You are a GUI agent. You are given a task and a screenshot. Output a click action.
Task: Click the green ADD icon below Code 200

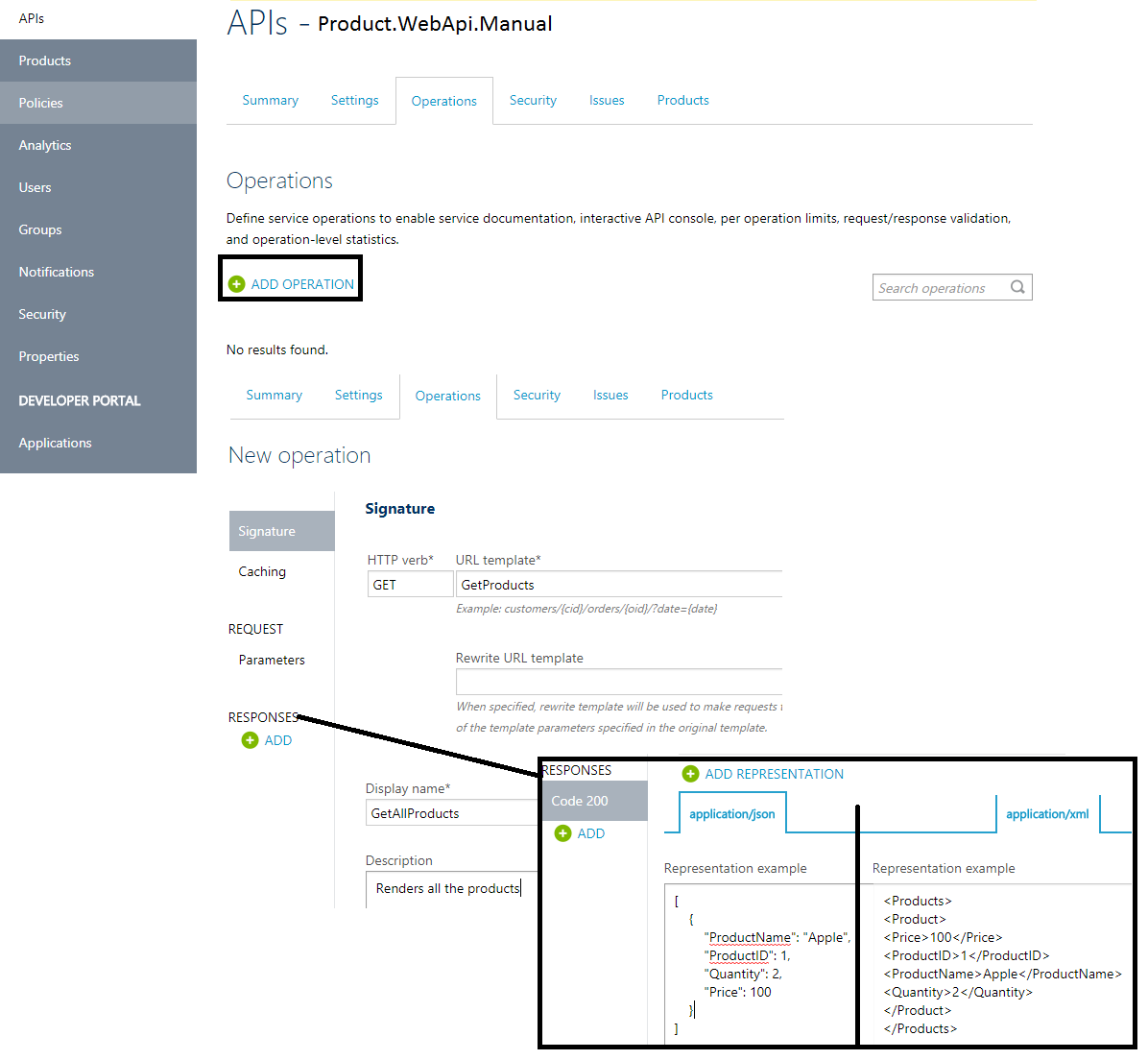point(562,833)
